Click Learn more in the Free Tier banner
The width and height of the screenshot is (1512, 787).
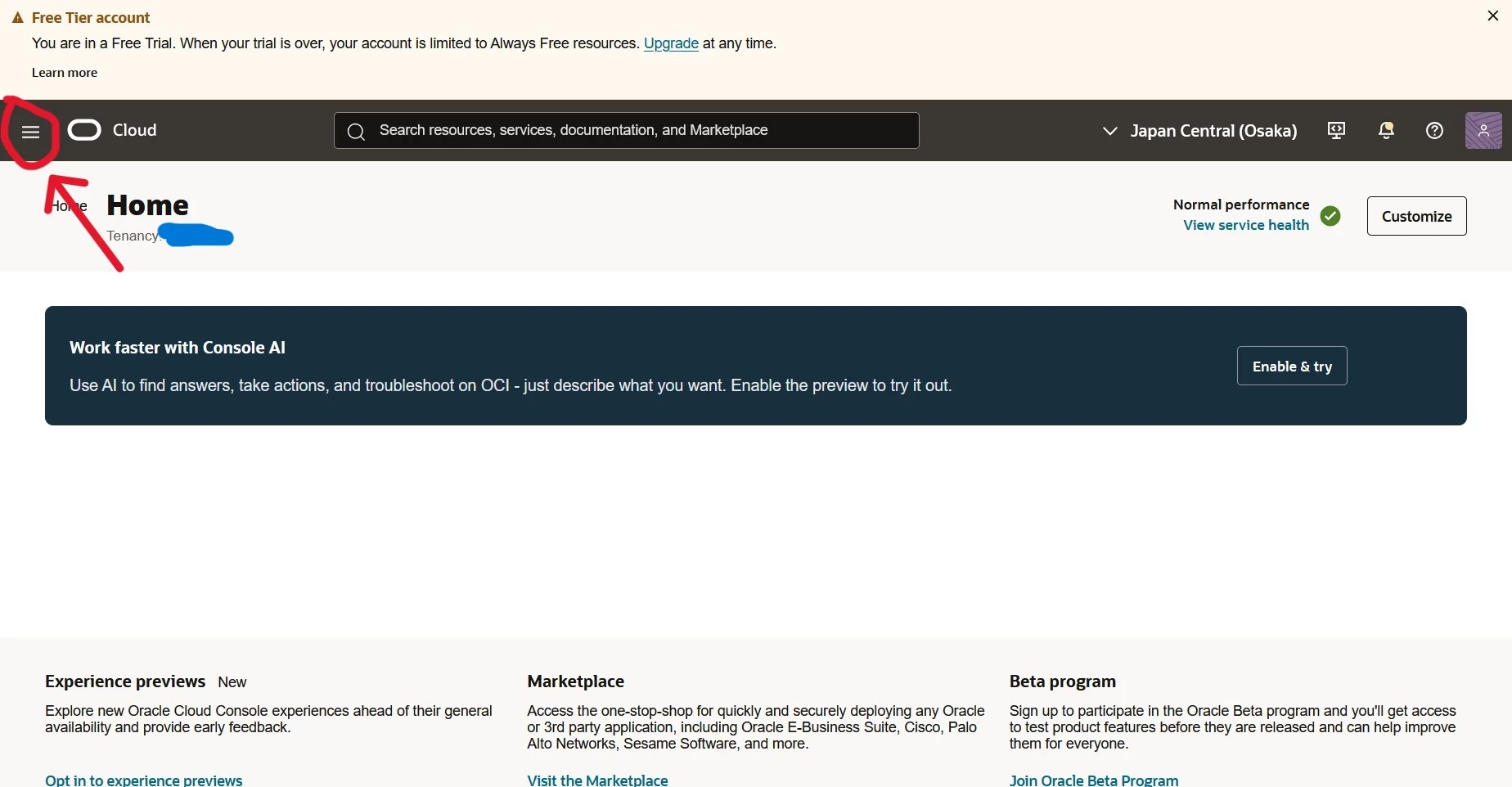[65, 73]
